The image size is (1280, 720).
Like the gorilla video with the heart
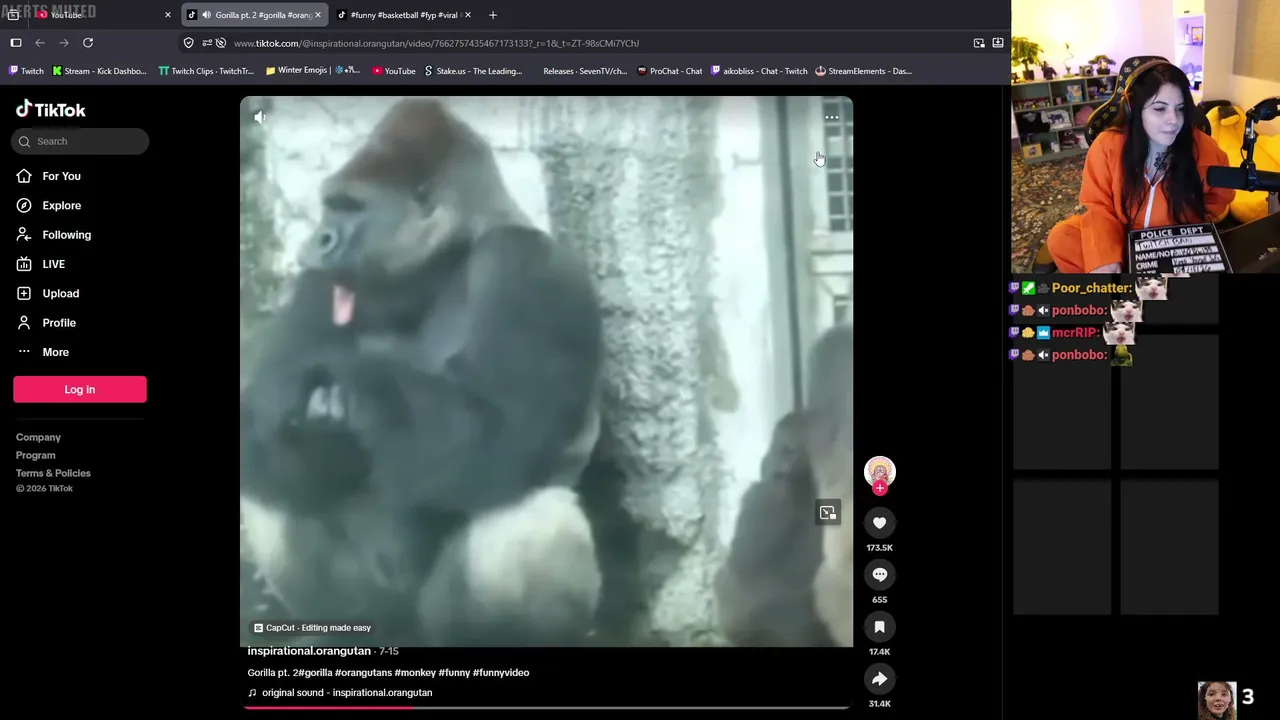pos(879,523)
